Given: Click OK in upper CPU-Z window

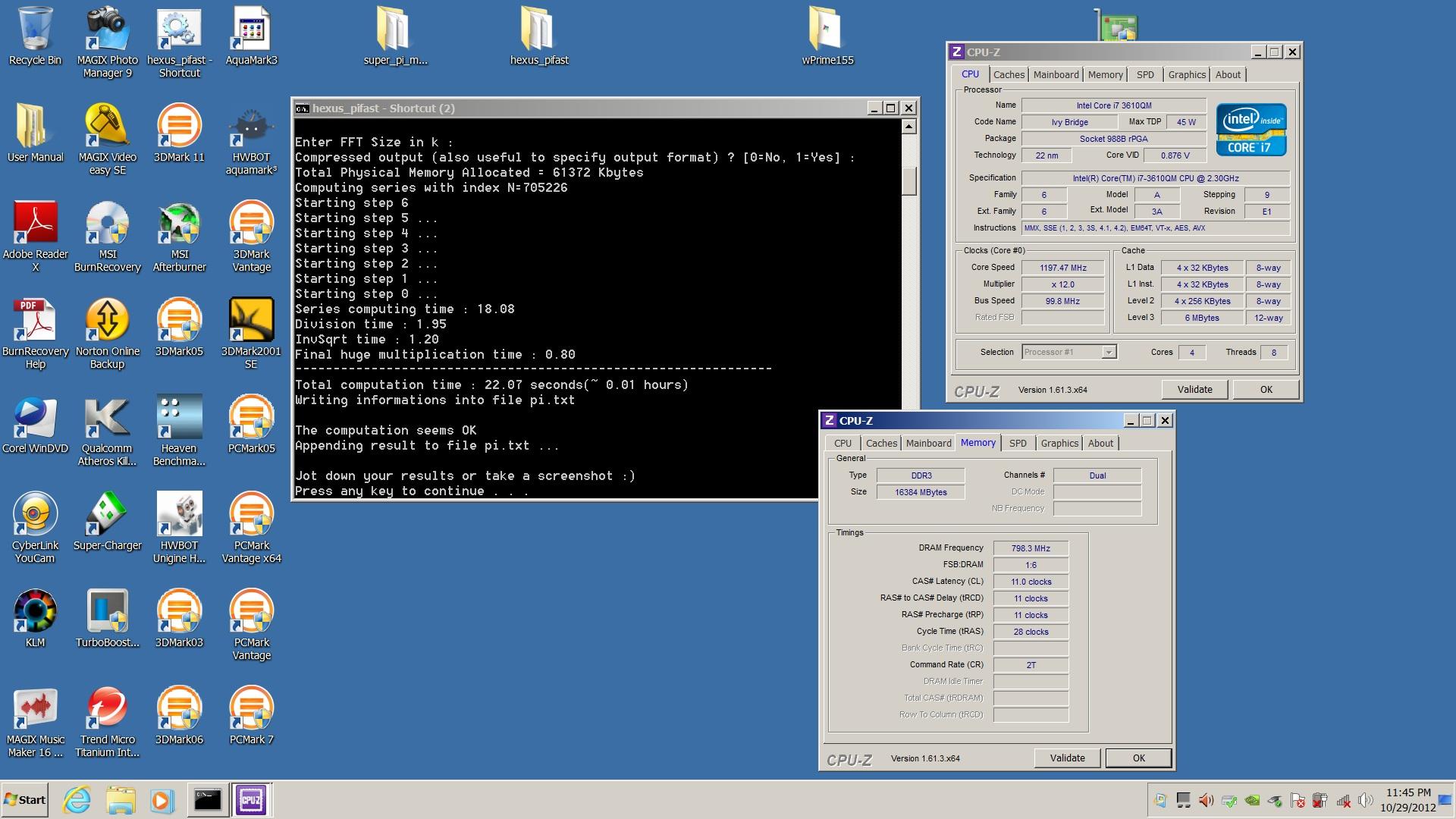Looking at the screenshot, I should coord(1266,389).
